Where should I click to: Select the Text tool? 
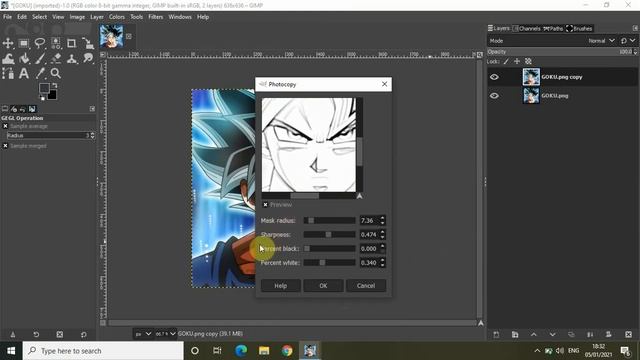24,73
